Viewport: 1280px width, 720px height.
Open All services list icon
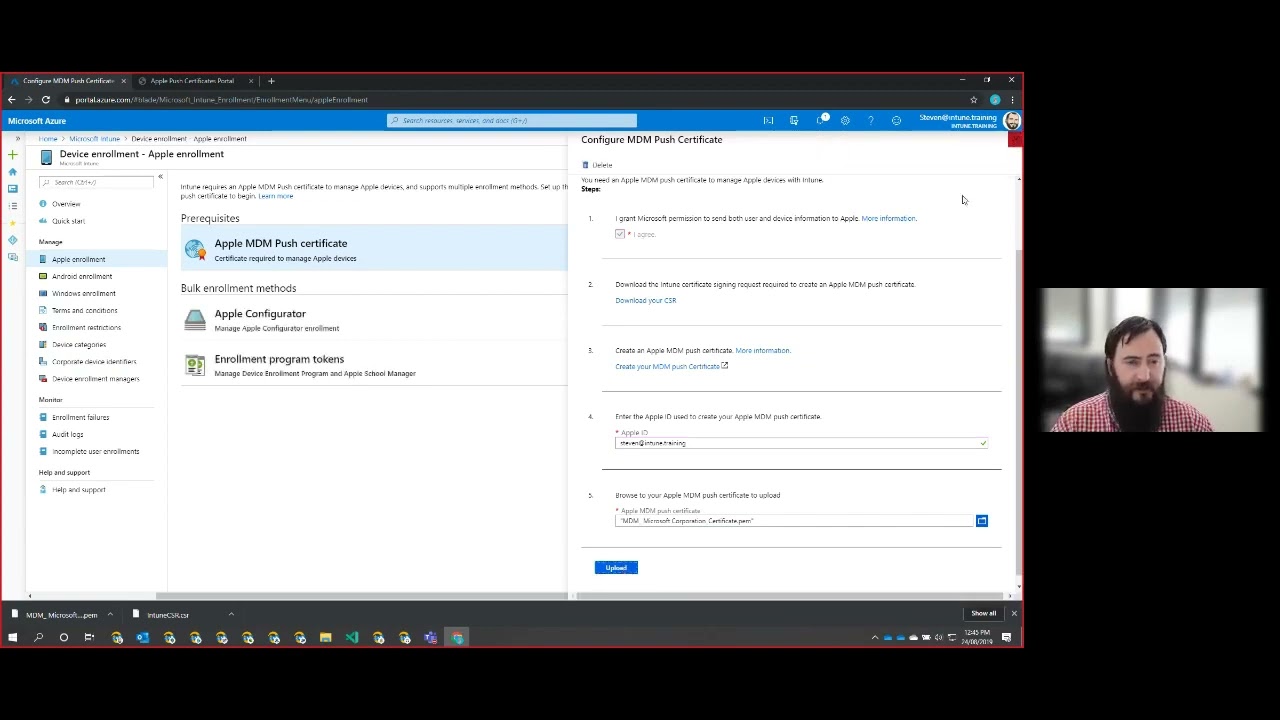12,206
